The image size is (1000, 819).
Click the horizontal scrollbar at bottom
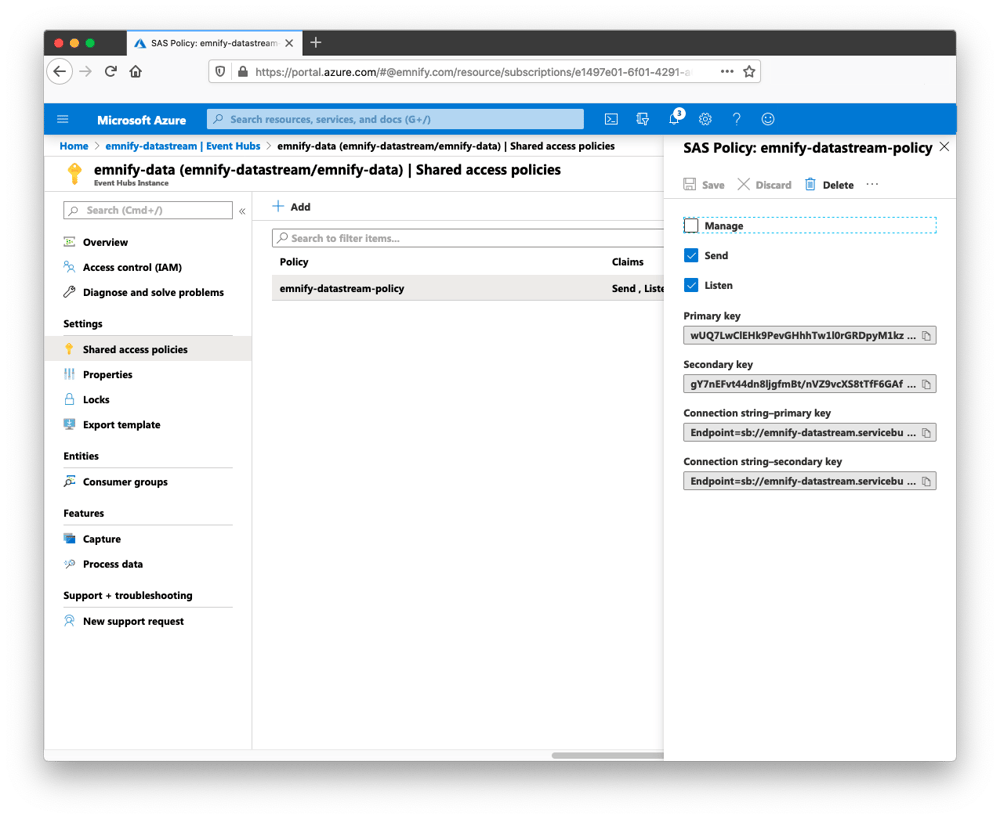(607, 756)
